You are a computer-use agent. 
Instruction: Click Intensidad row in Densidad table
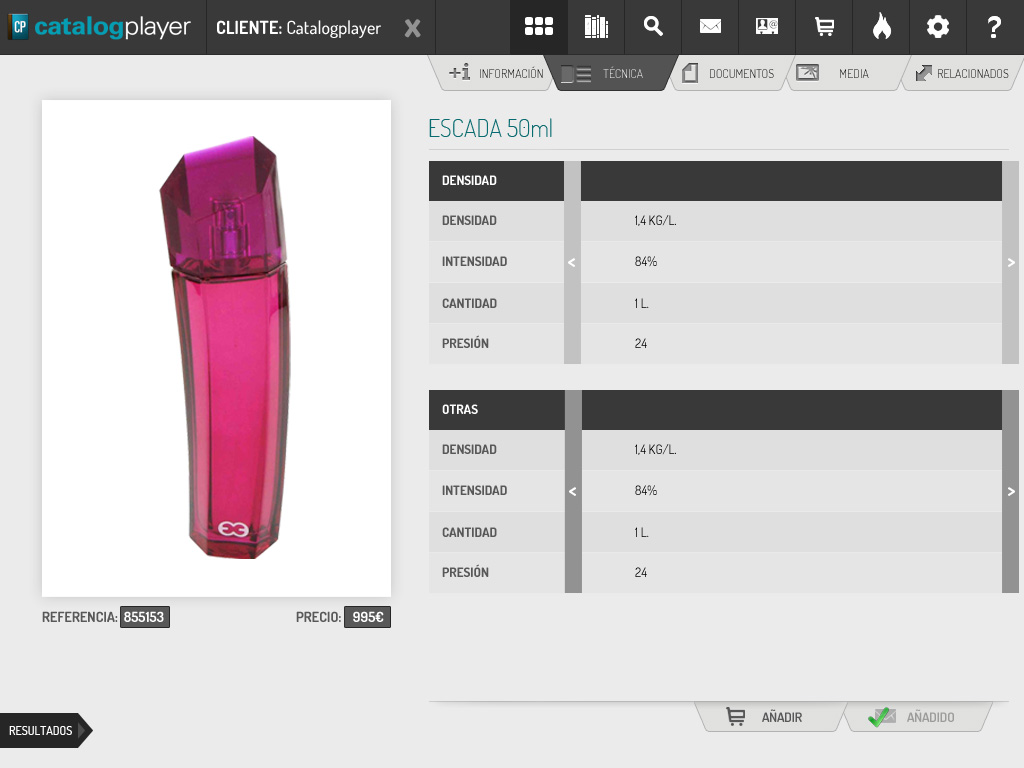coord(715,261)
